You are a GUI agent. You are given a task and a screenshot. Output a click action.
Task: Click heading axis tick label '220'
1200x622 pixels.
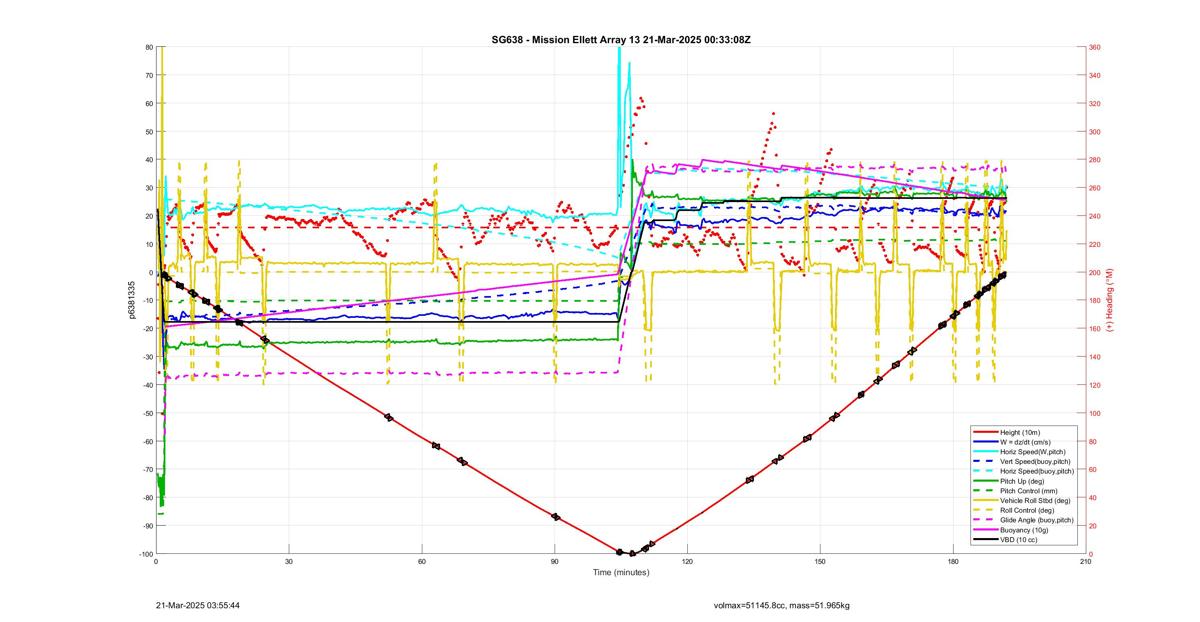[1094, 244]
